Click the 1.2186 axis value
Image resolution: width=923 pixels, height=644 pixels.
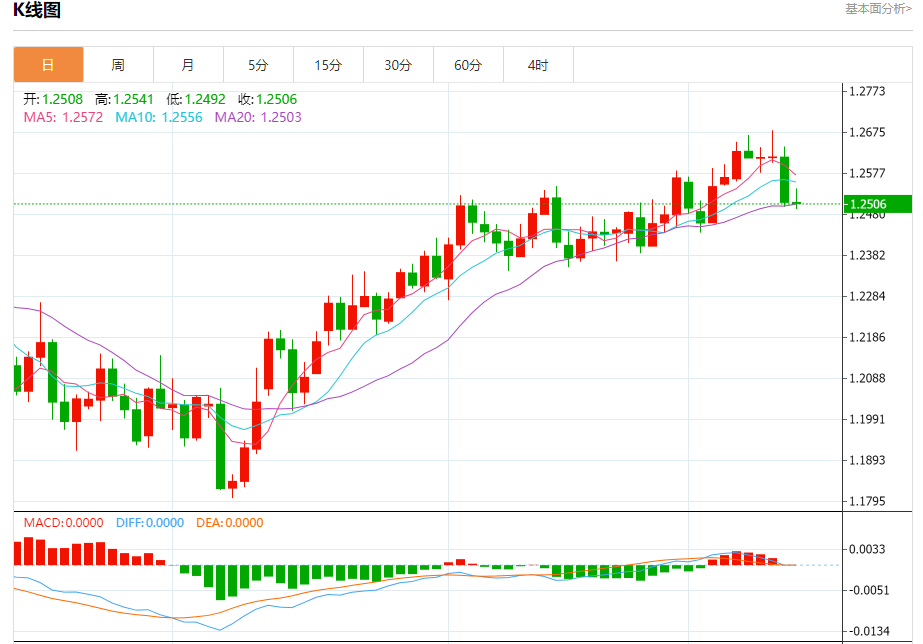(x=866, y=337)
